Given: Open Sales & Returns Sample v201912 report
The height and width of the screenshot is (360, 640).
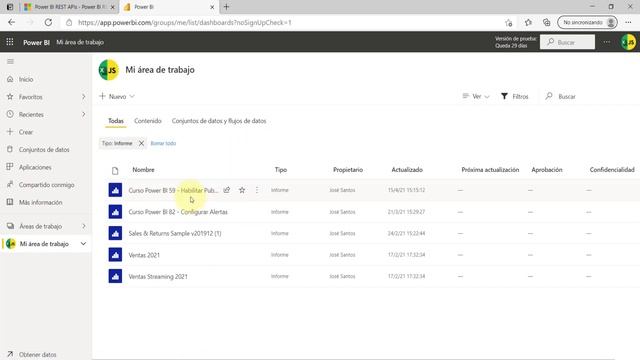Looking at the screenshot, I should 175,233.
